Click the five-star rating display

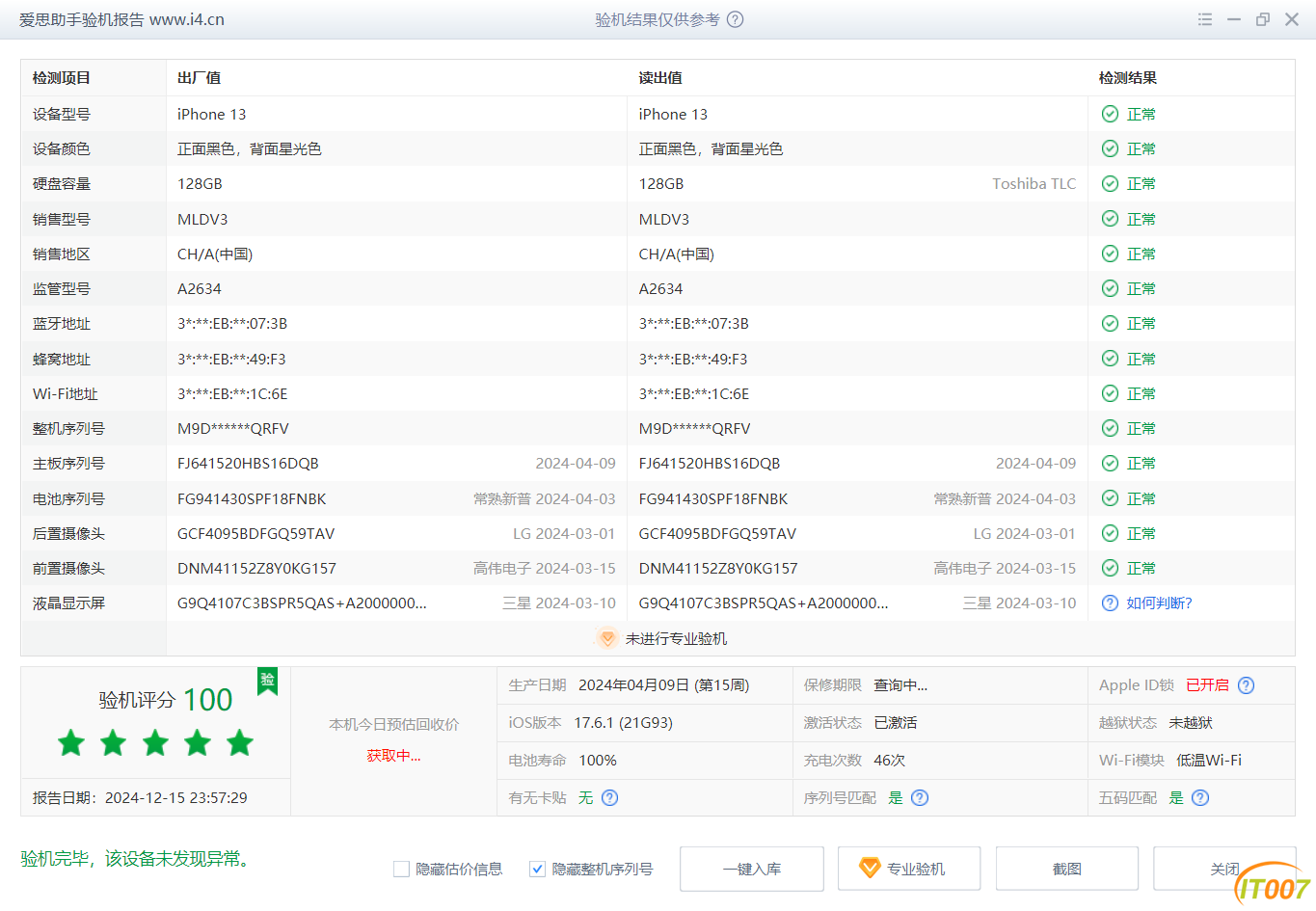click(x=155, y=743)
